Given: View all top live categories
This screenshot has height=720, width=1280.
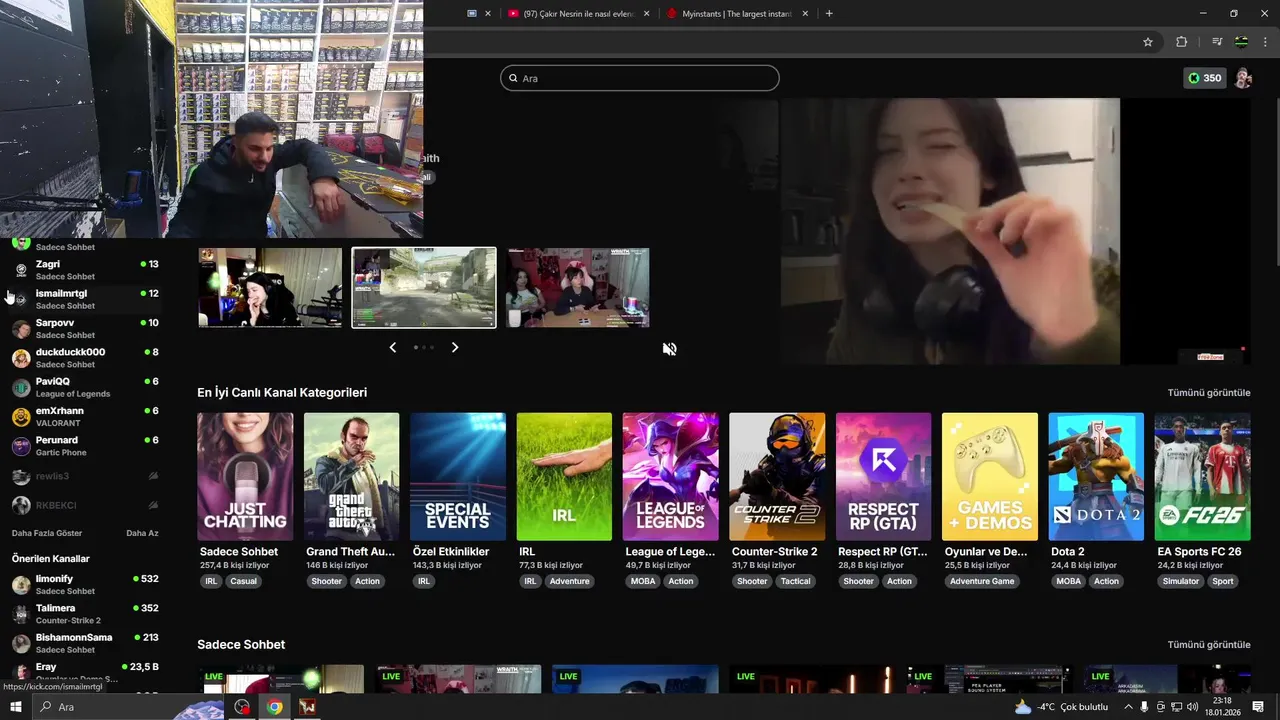Looking at the screenshot, I should tap(1209, 393).
